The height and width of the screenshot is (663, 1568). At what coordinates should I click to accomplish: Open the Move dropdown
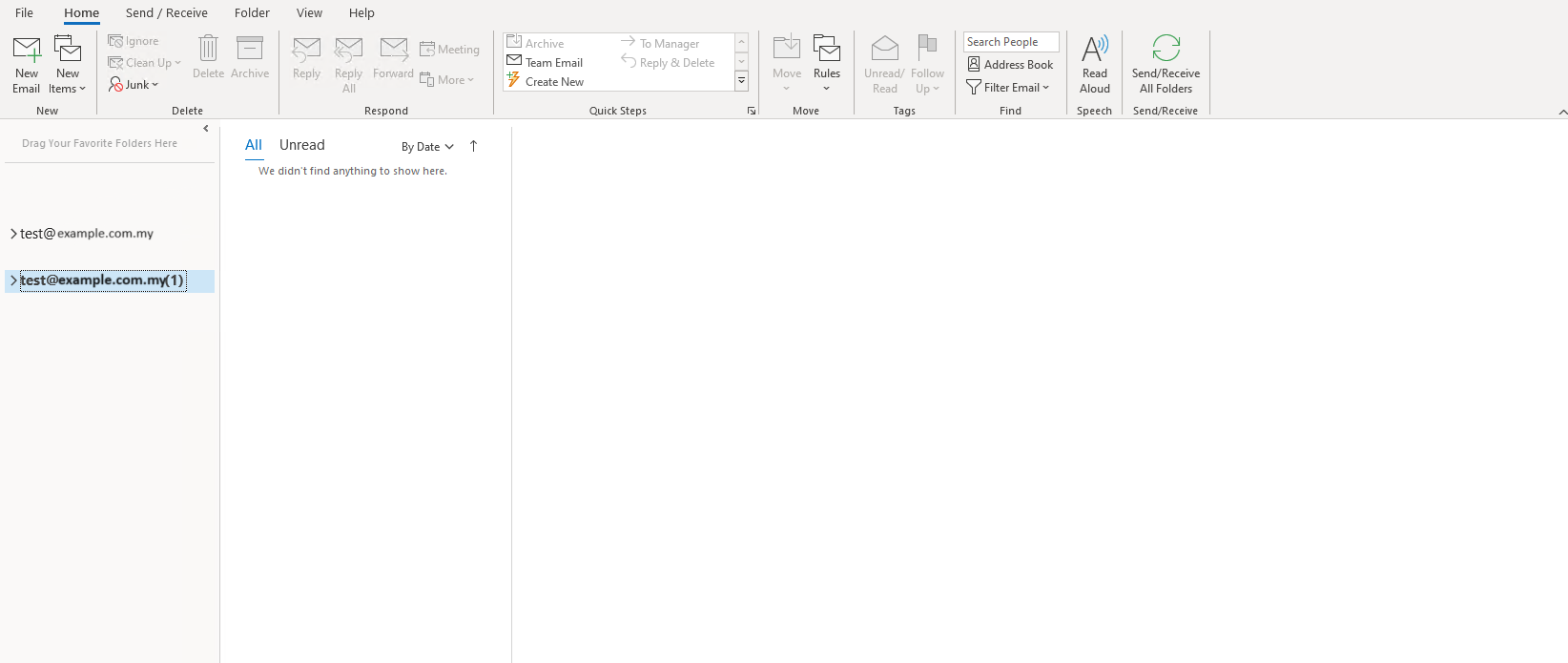787,64
